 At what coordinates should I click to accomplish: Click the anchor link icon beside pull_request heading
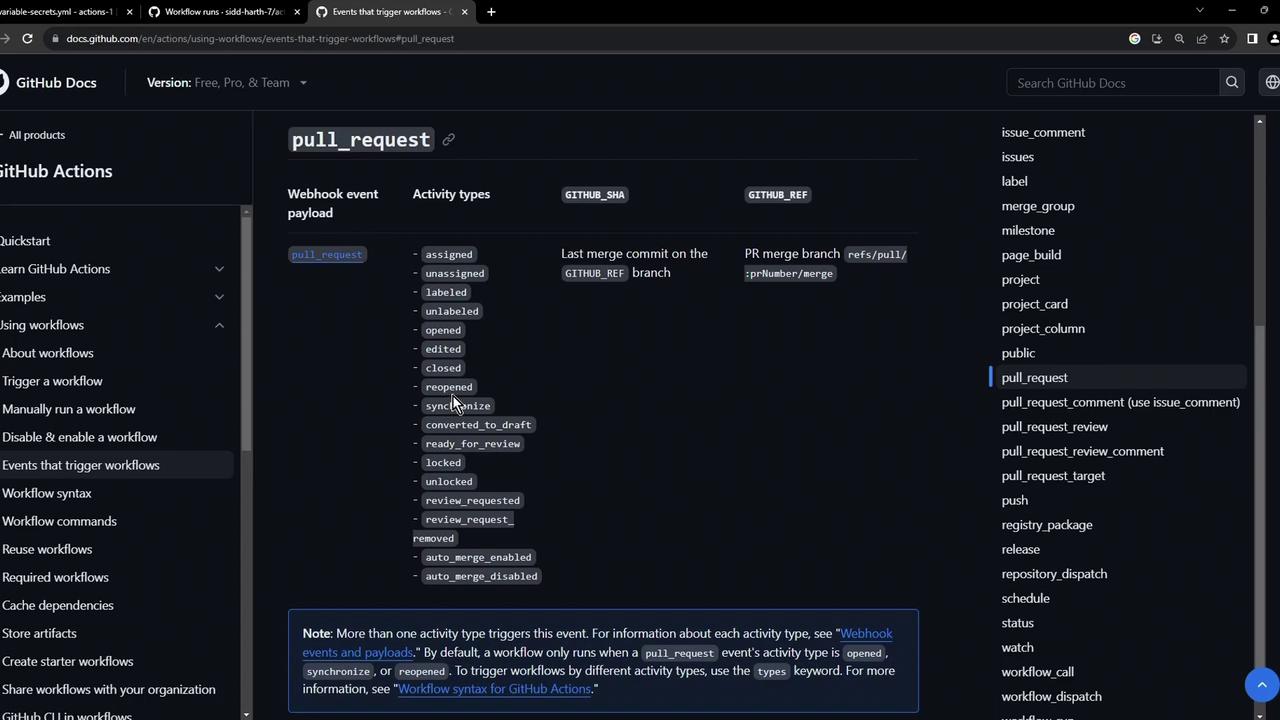pyautogui.click(x=448, y=140)
